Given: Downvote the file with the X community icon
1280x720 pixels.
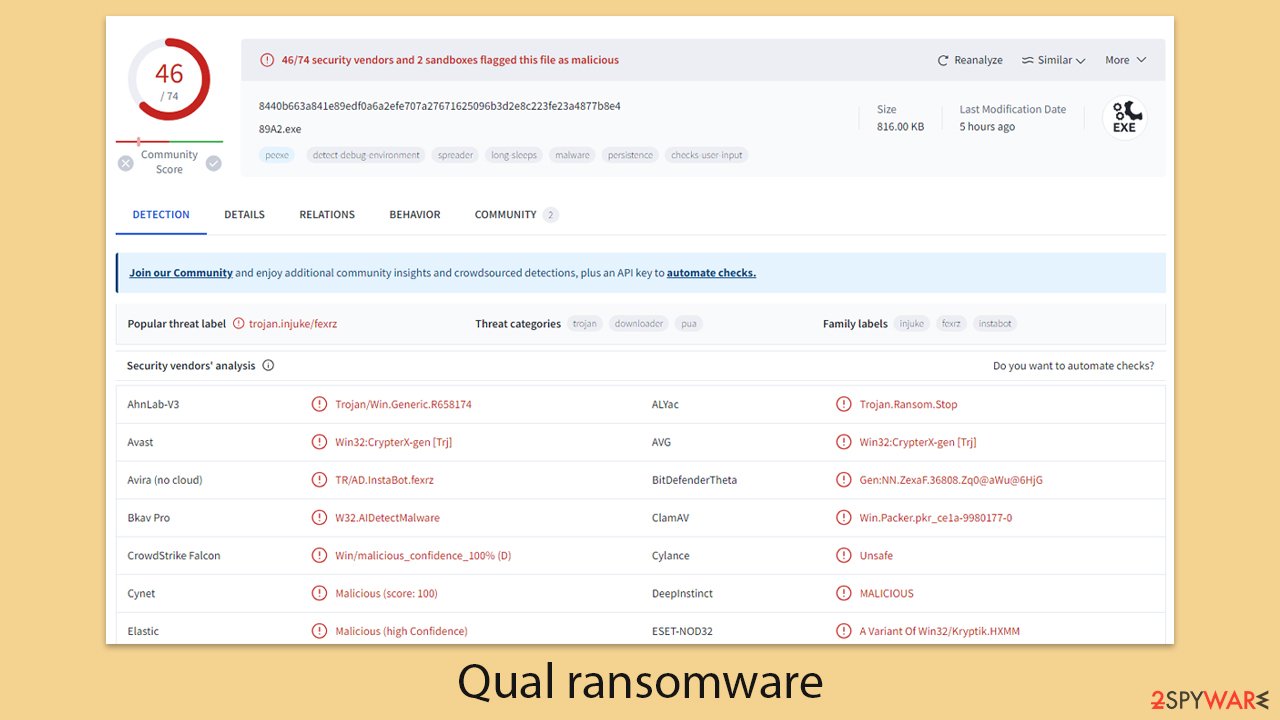Looking at the screenshot, I should click(x=125, y=162).
